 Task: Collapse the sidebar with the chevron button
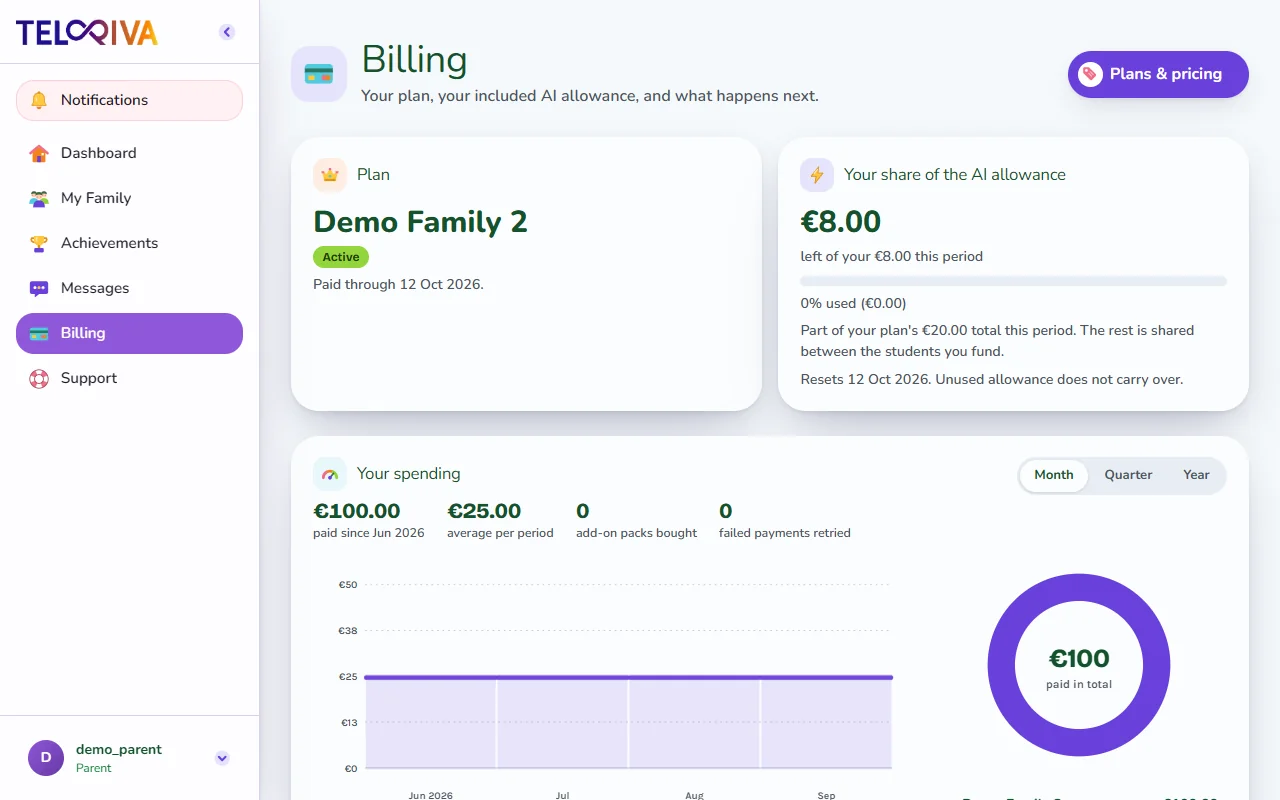pos(227,32)
